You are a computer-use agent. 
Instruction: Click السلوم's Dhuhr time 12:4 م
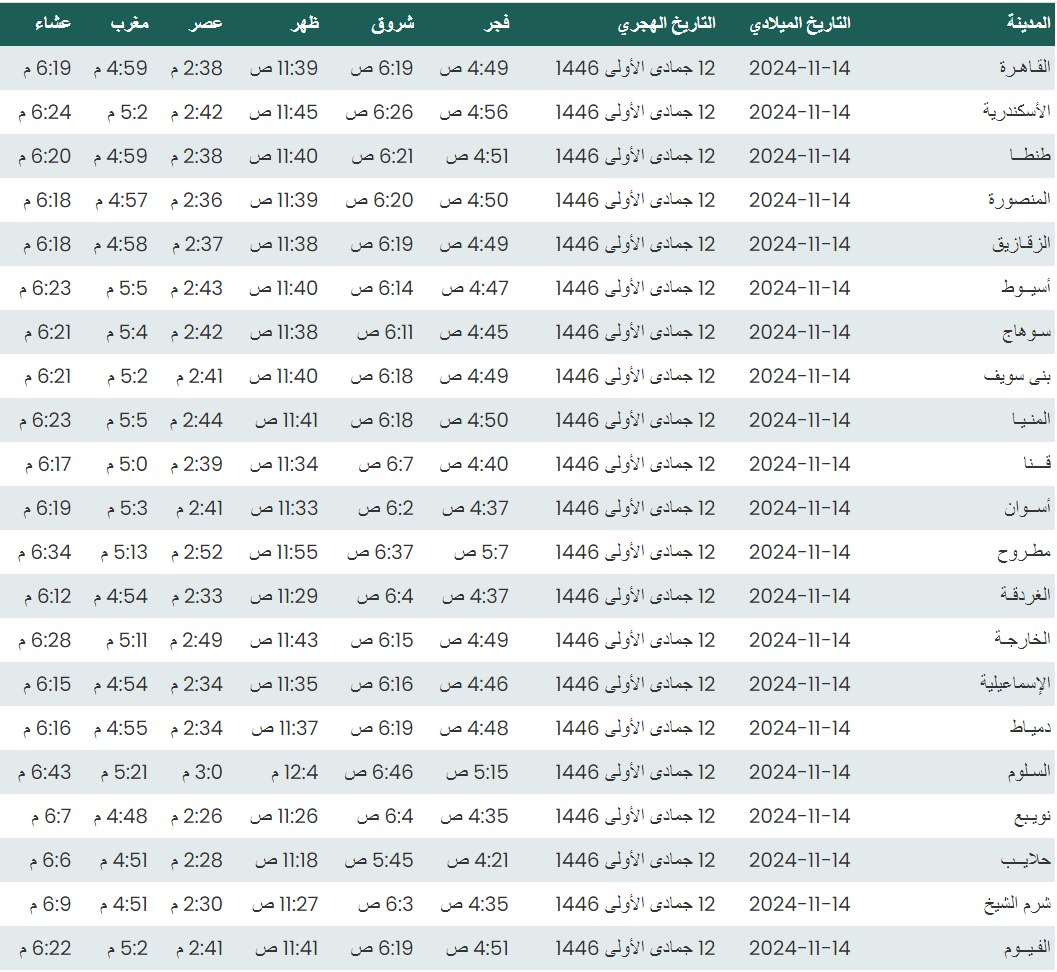294,772
